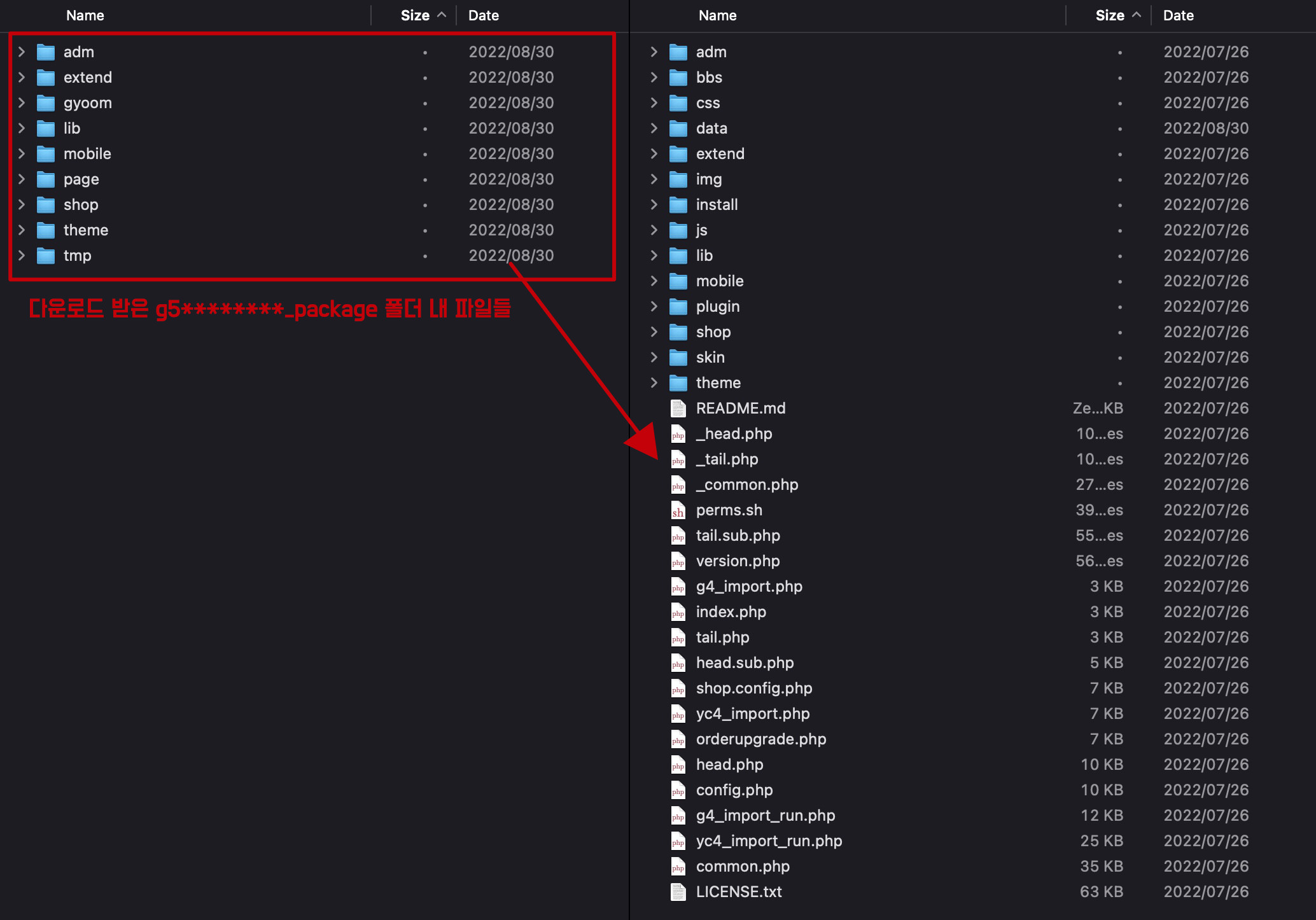Select shop.config.php file entry
Screen dimensions: 1316x920
(753, 688)
